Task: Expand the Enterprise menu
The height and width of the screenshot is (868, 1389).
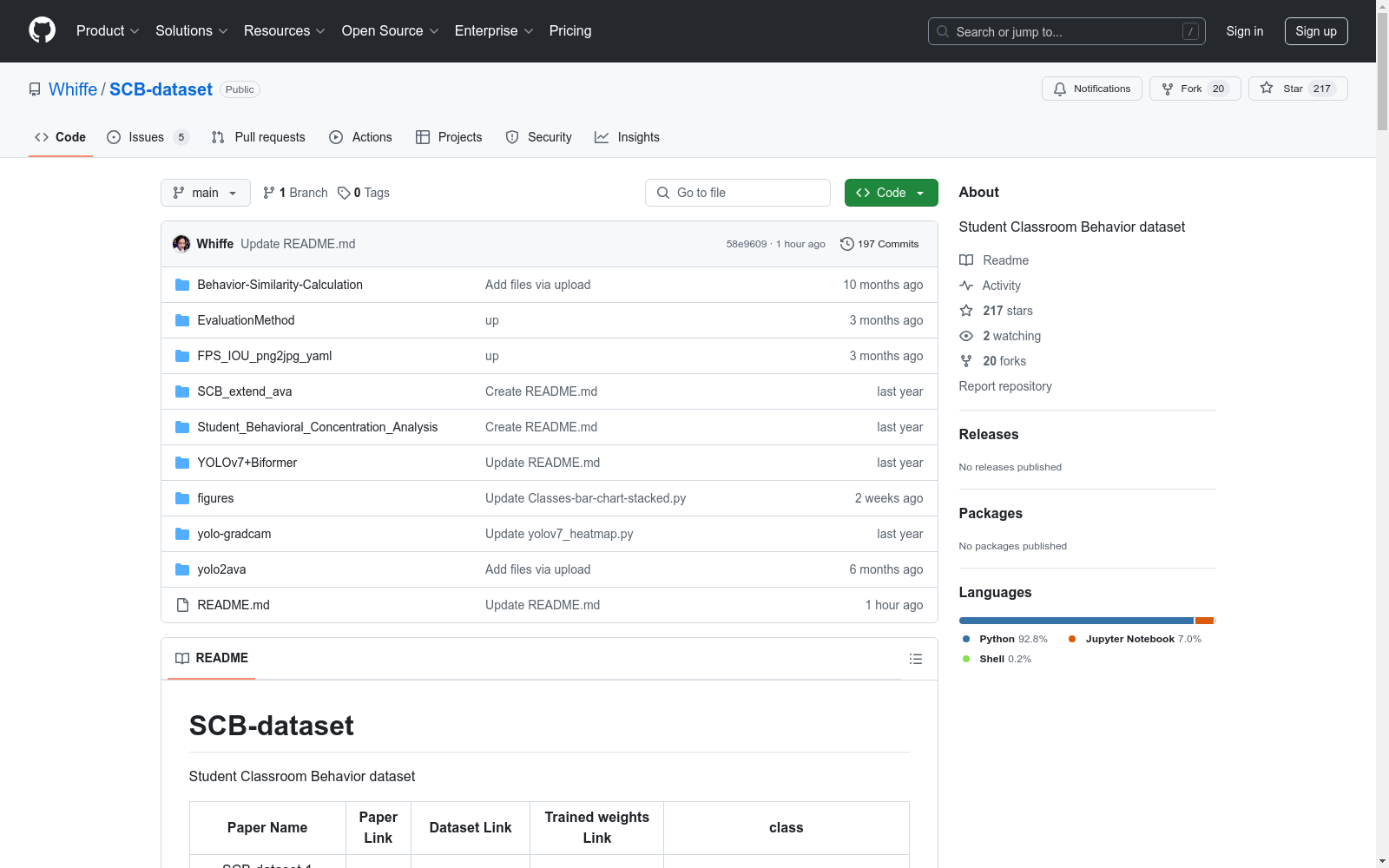Action: 494,30
